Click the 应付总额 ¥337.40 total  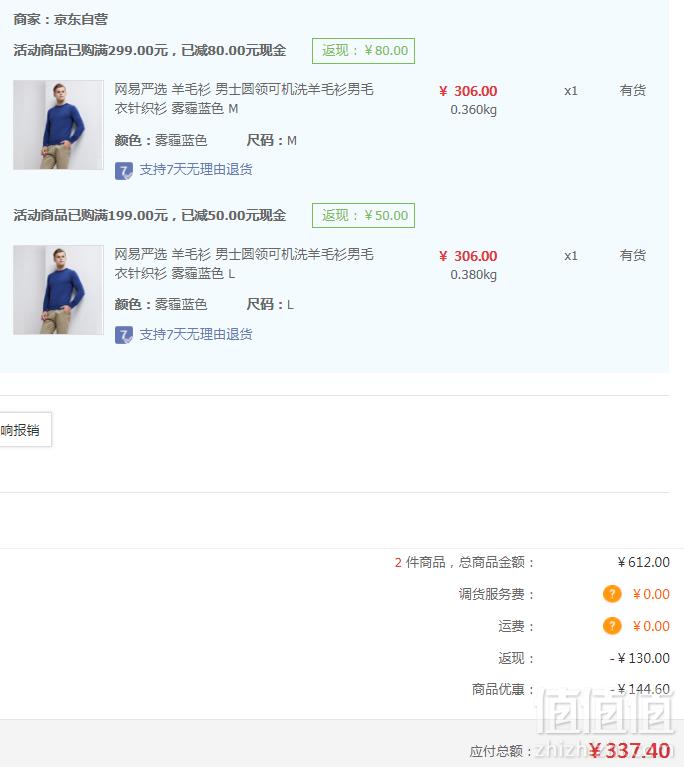point(629,751)
